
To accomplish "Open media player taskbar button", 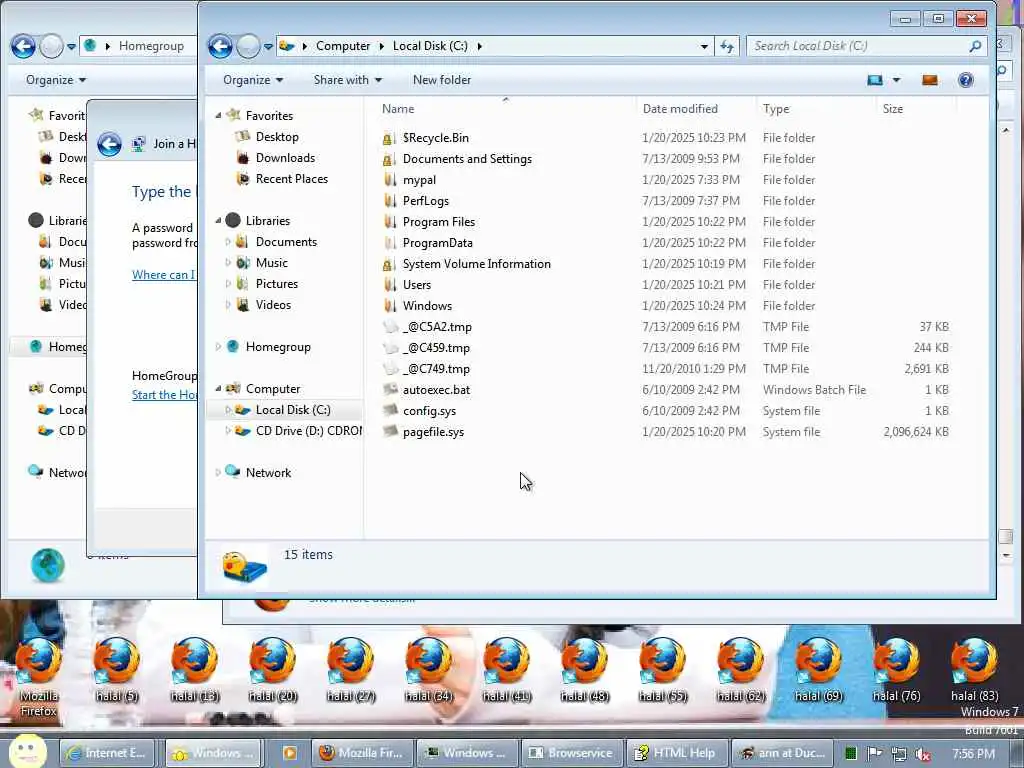I will coord(289,753).
